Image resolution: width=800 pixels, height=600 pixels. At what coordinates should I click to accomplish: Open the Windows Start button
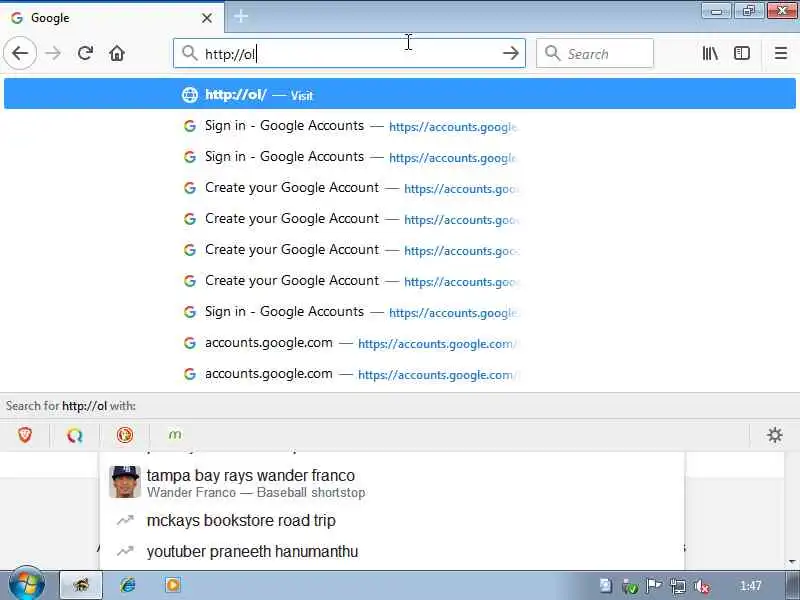[27, 585]
